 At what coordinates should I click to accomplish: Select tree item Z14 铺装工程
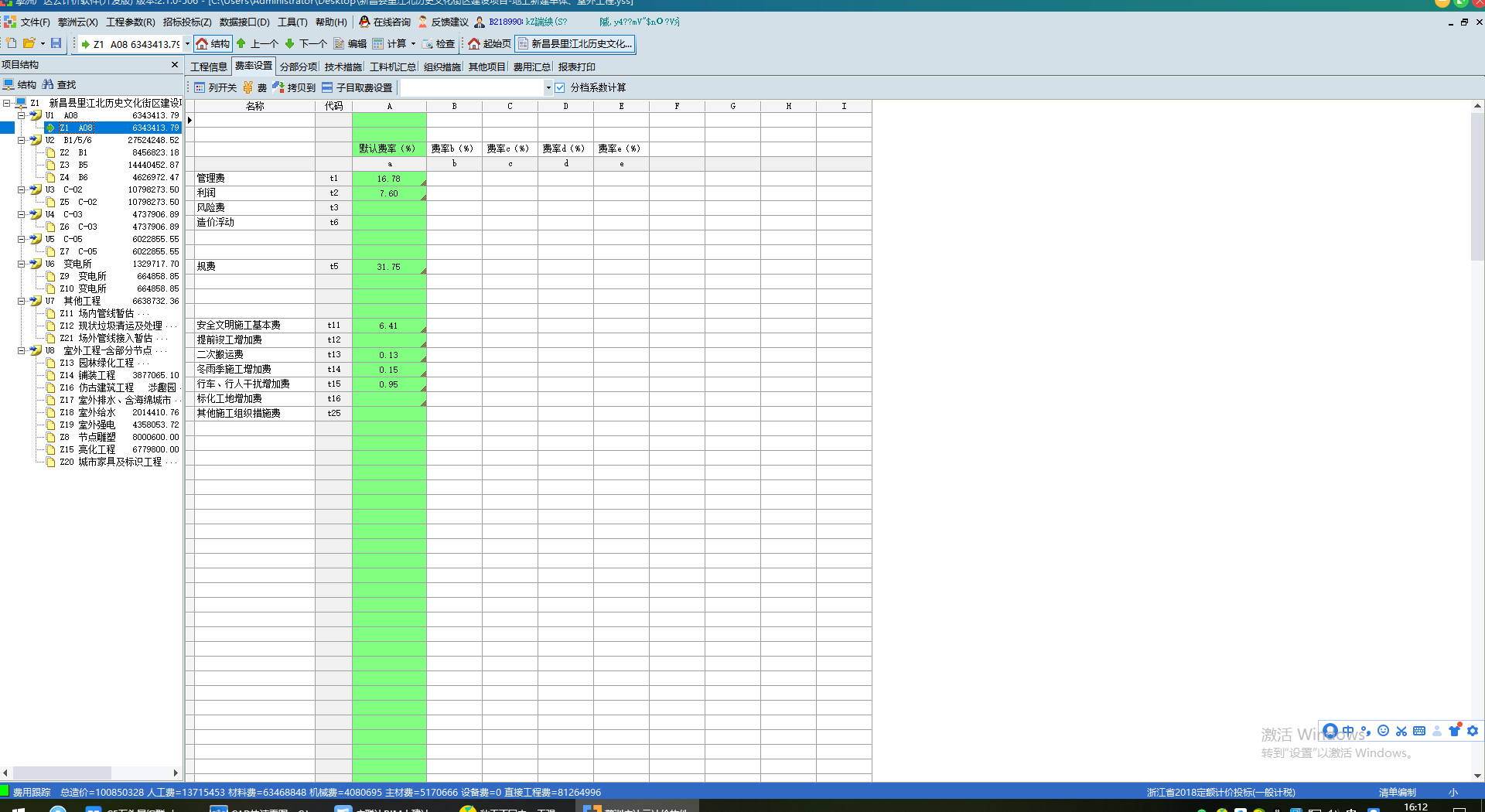click(x=113, y=375)
